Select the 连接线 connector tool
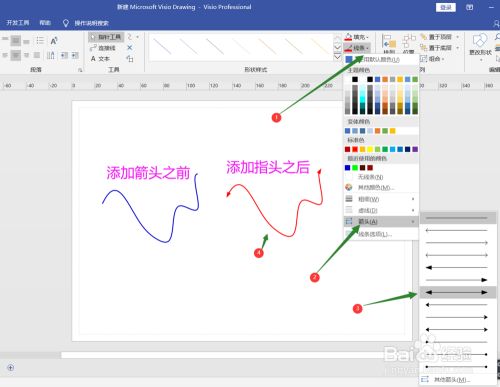Screen dimensions: 500x387 click(x=103, y=48)
